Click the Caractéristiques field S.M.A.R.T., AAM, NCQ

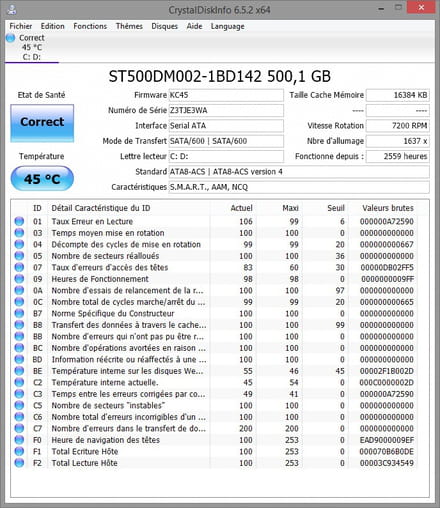coord(299,187)
